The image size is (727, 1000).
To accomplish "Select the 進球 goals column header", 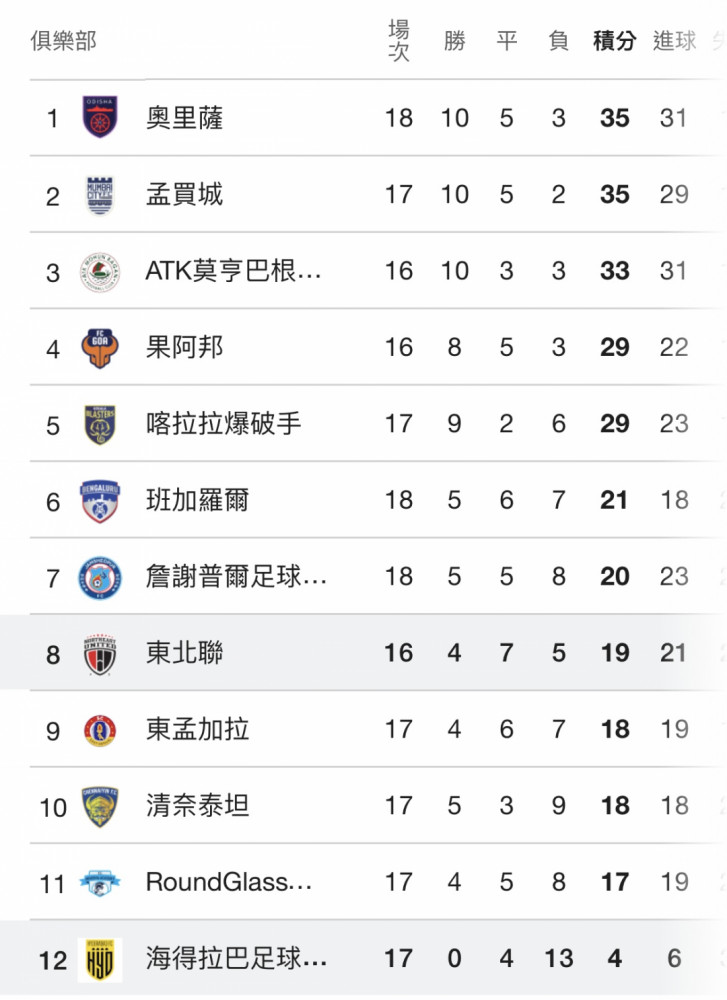I will (675, 41).
